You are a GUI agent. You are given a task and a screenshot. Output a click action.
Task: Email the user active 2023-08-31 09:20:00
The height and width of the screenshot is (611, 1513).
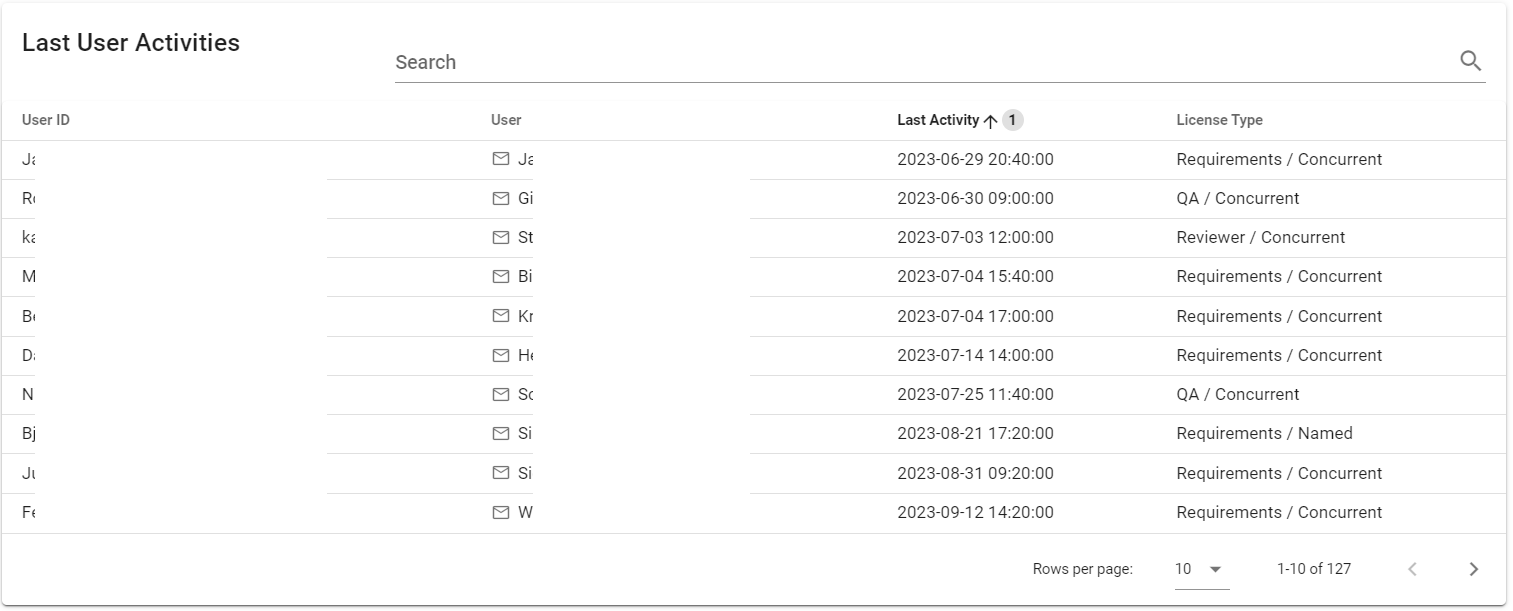(x=501, y=473)
